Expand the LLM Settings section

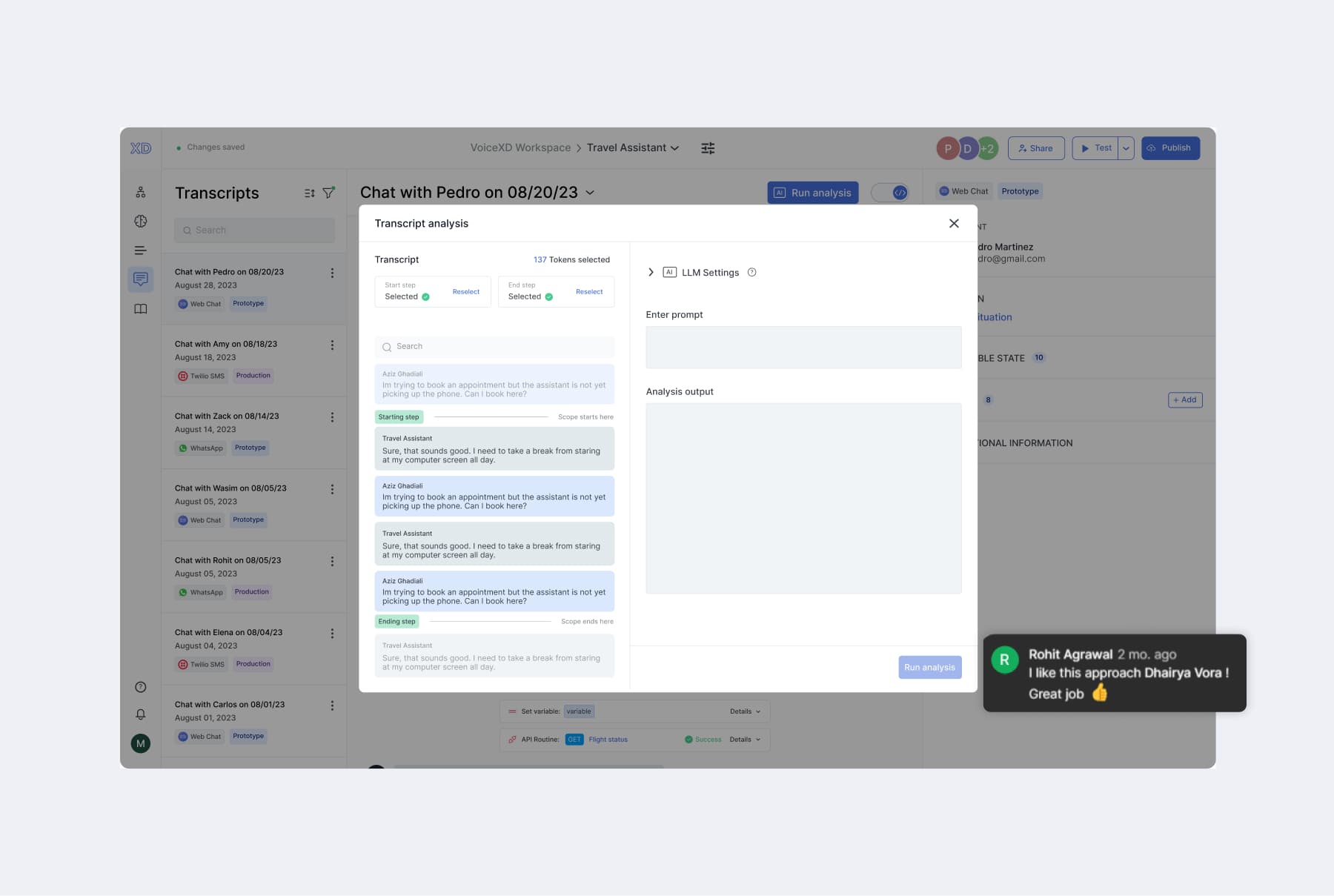click(651, 273)
